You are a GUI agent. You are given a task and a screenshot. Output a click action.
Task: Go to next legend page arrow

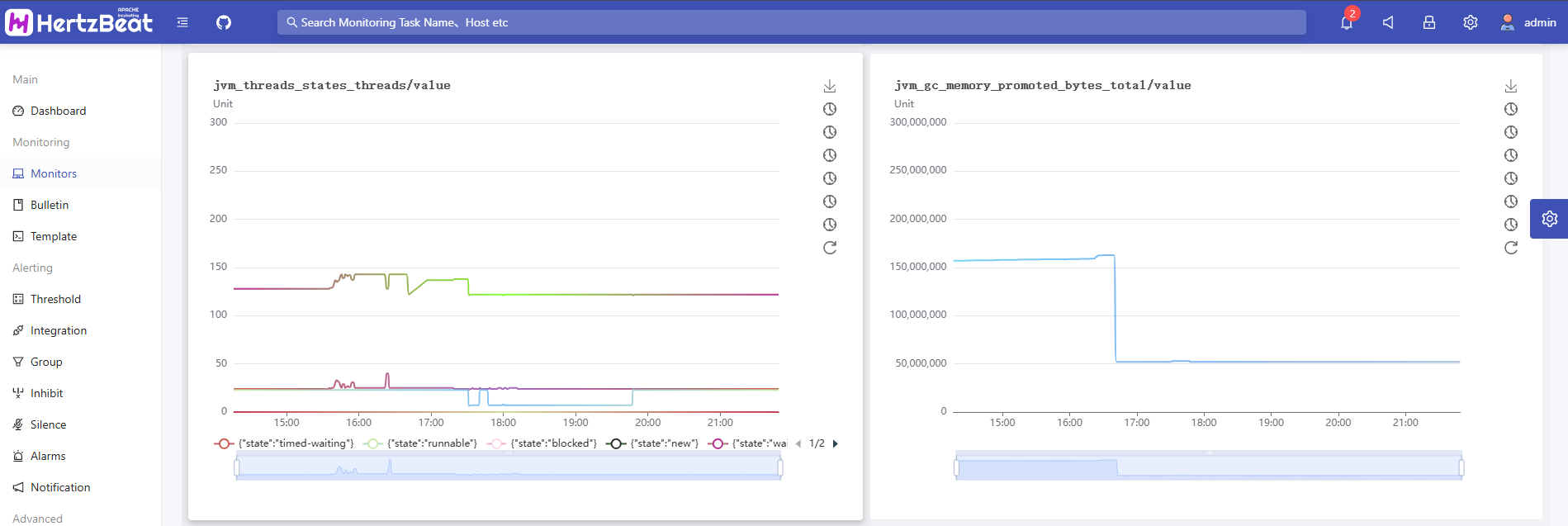click(x=836, y=443)
